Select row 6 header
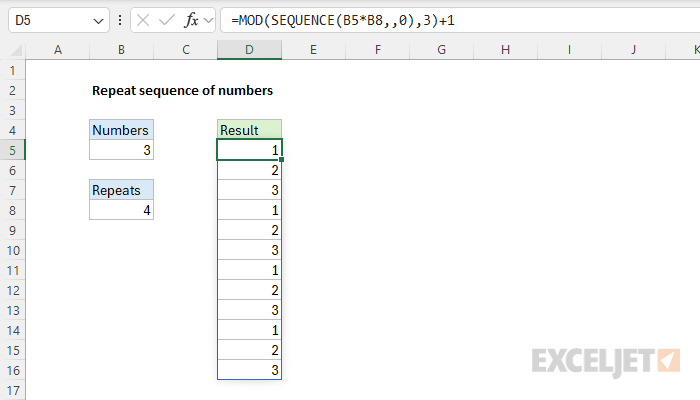The image size is (700, 400). tap(12, 171)
